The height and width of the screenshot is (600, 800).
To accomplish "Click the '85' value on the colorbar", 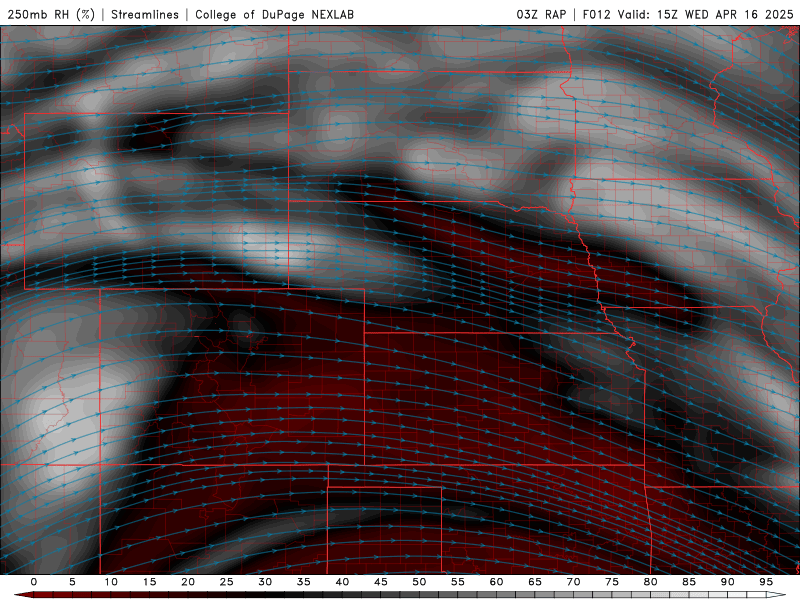I will [689, 582].
